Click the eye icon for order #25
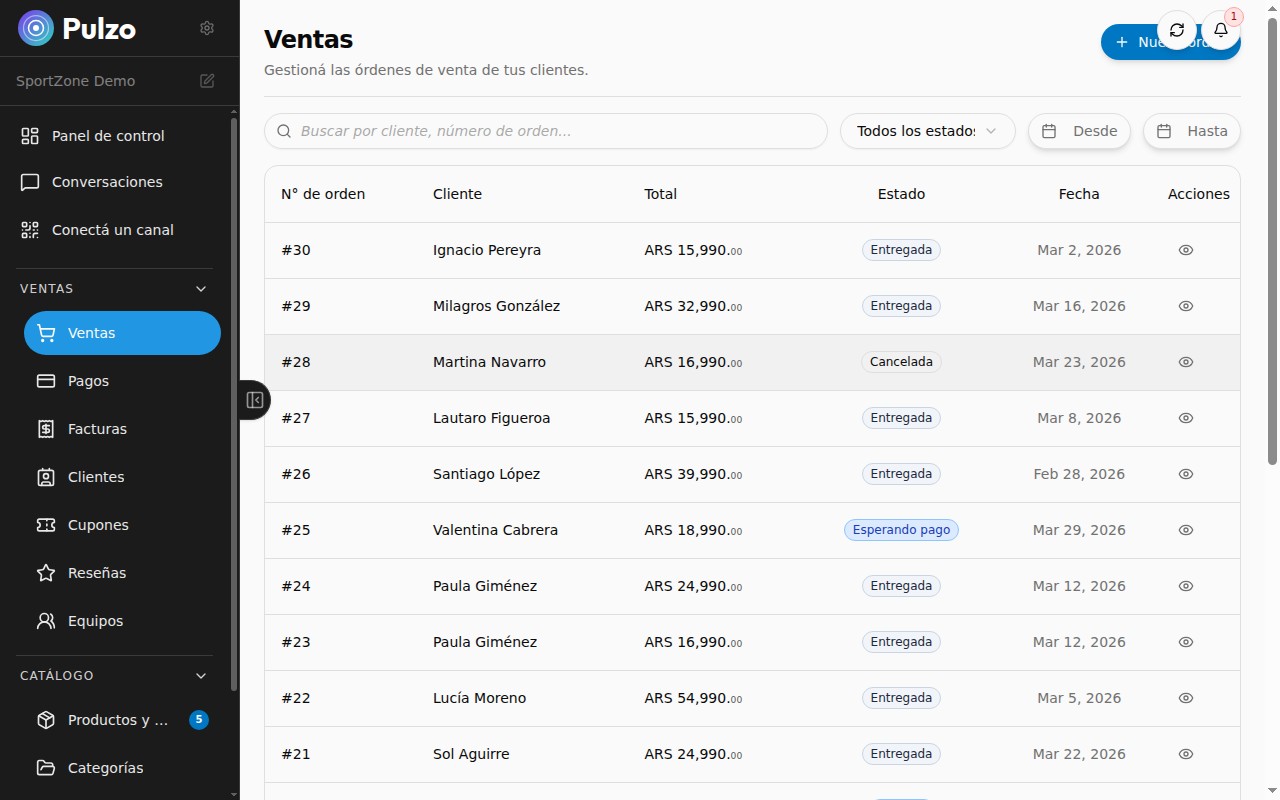This screenshot has width=1280, height=800. click(1186, 530)
